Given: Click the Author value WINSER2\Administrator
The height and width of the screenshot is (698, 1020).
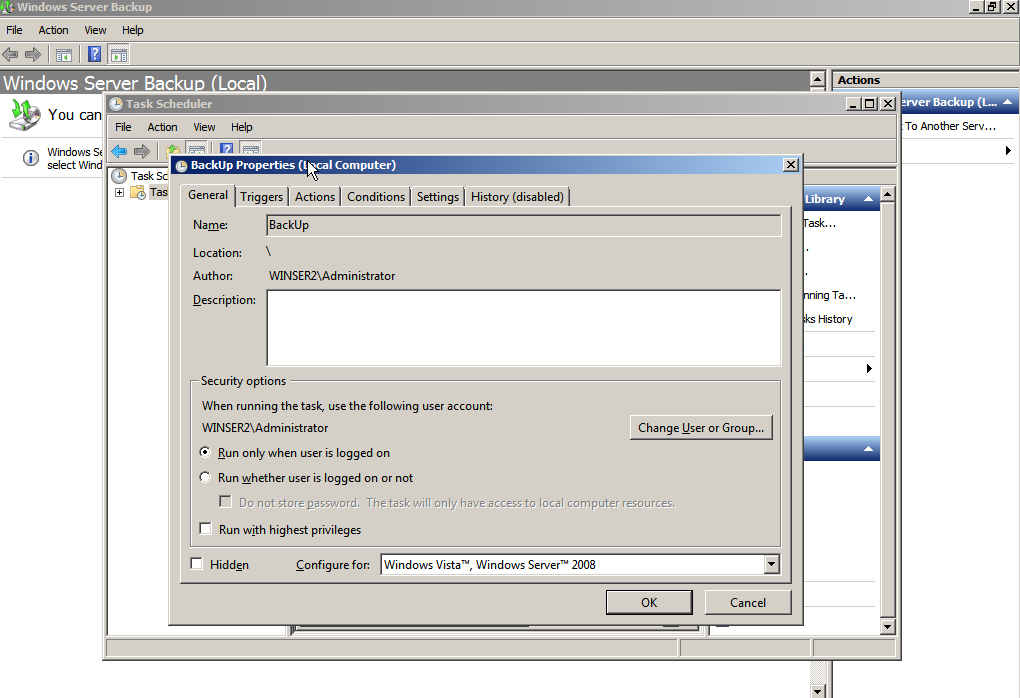Looking at the screenshot, I should (332, 276).
